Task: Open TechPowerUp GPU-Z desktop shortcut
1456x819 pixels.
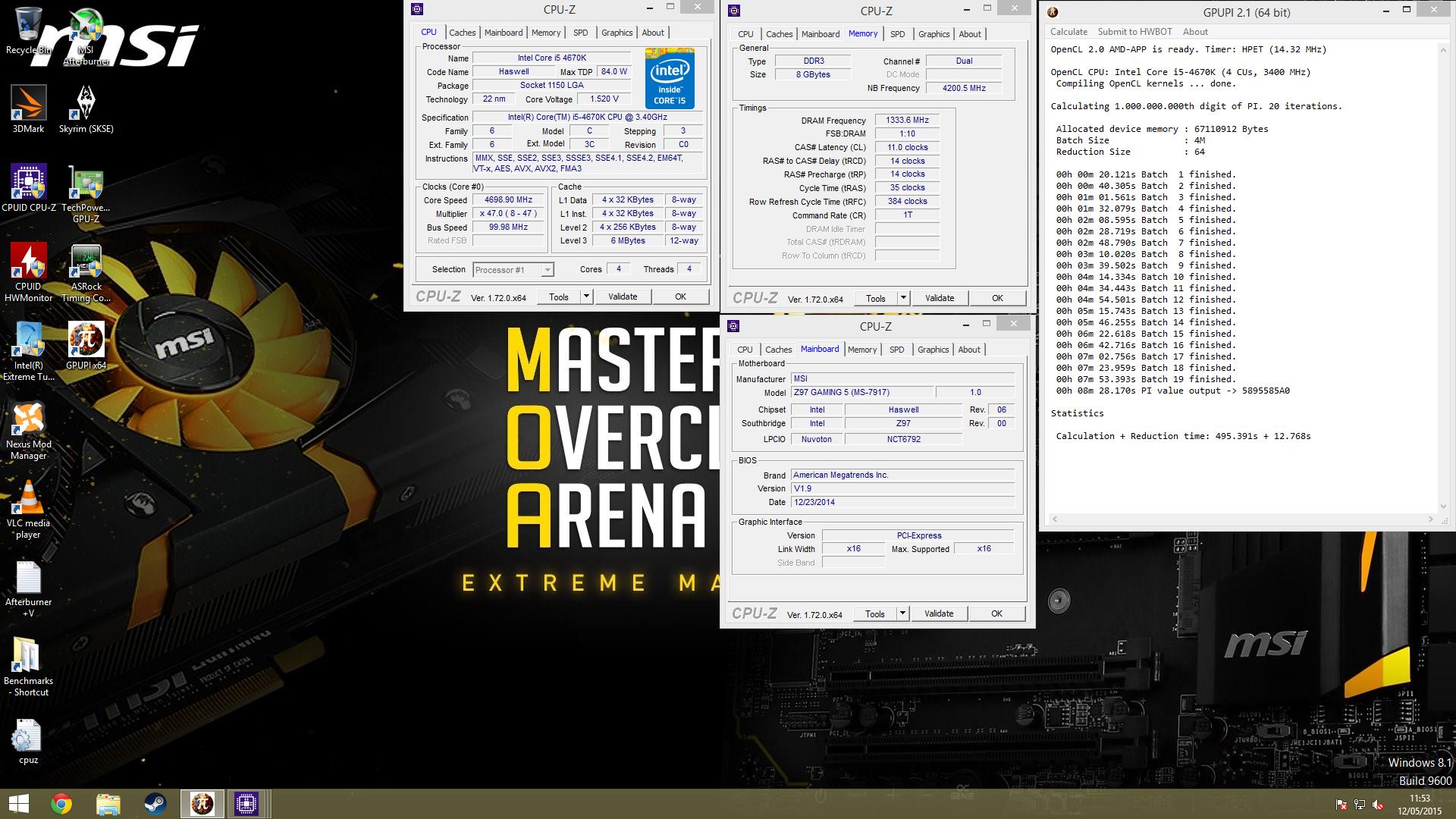Action: [x=86, y=194]
